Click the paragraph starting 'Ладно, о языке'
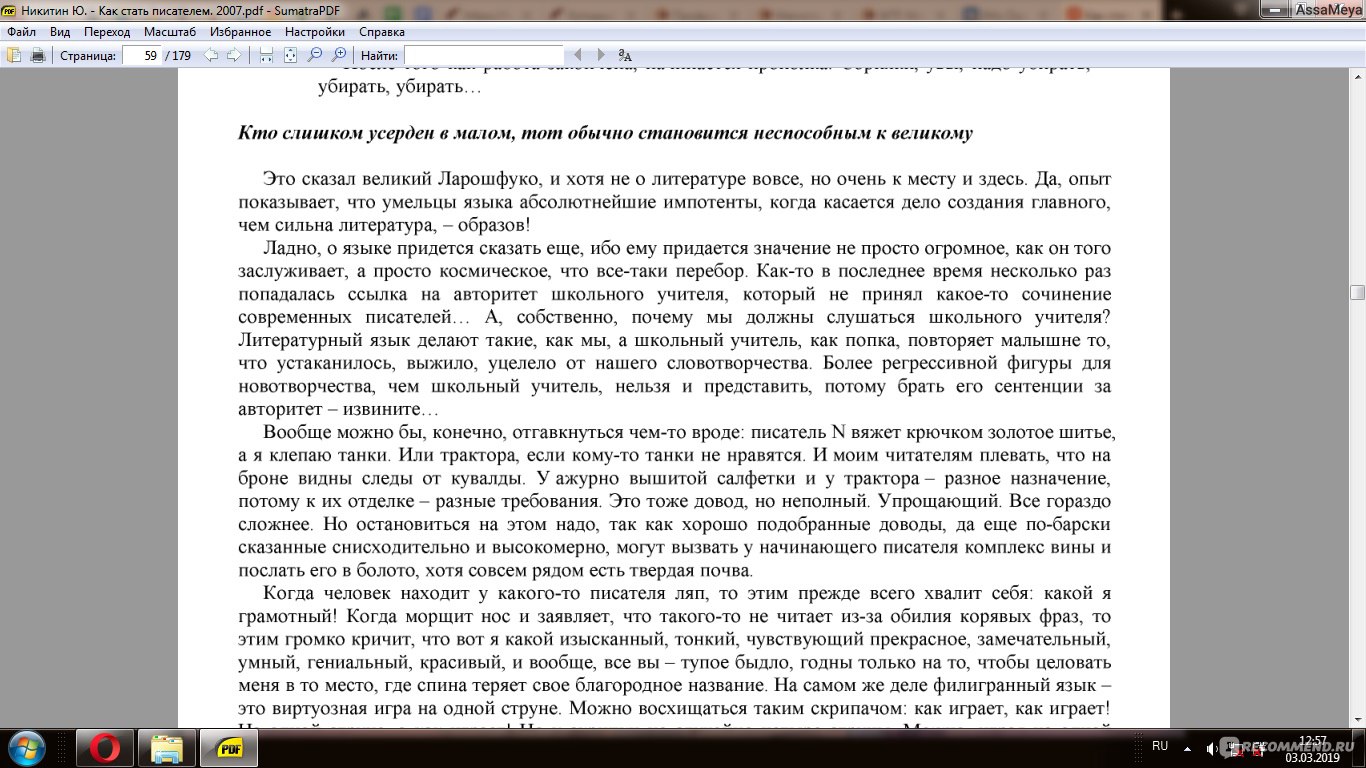Viewport: 1366px width, 768px height. [675, 329]
